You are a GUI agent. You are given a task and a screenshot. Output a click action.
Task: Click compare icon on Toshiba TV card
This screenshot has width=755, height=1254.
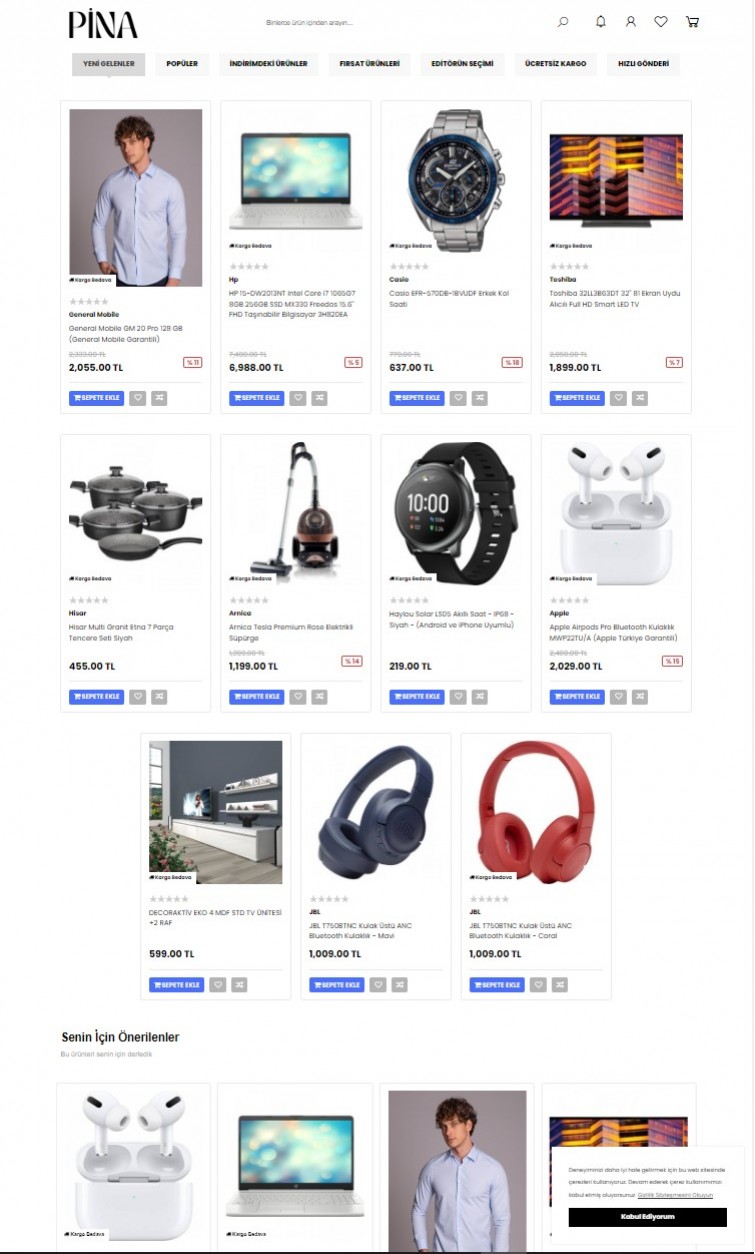coord(639,398)
